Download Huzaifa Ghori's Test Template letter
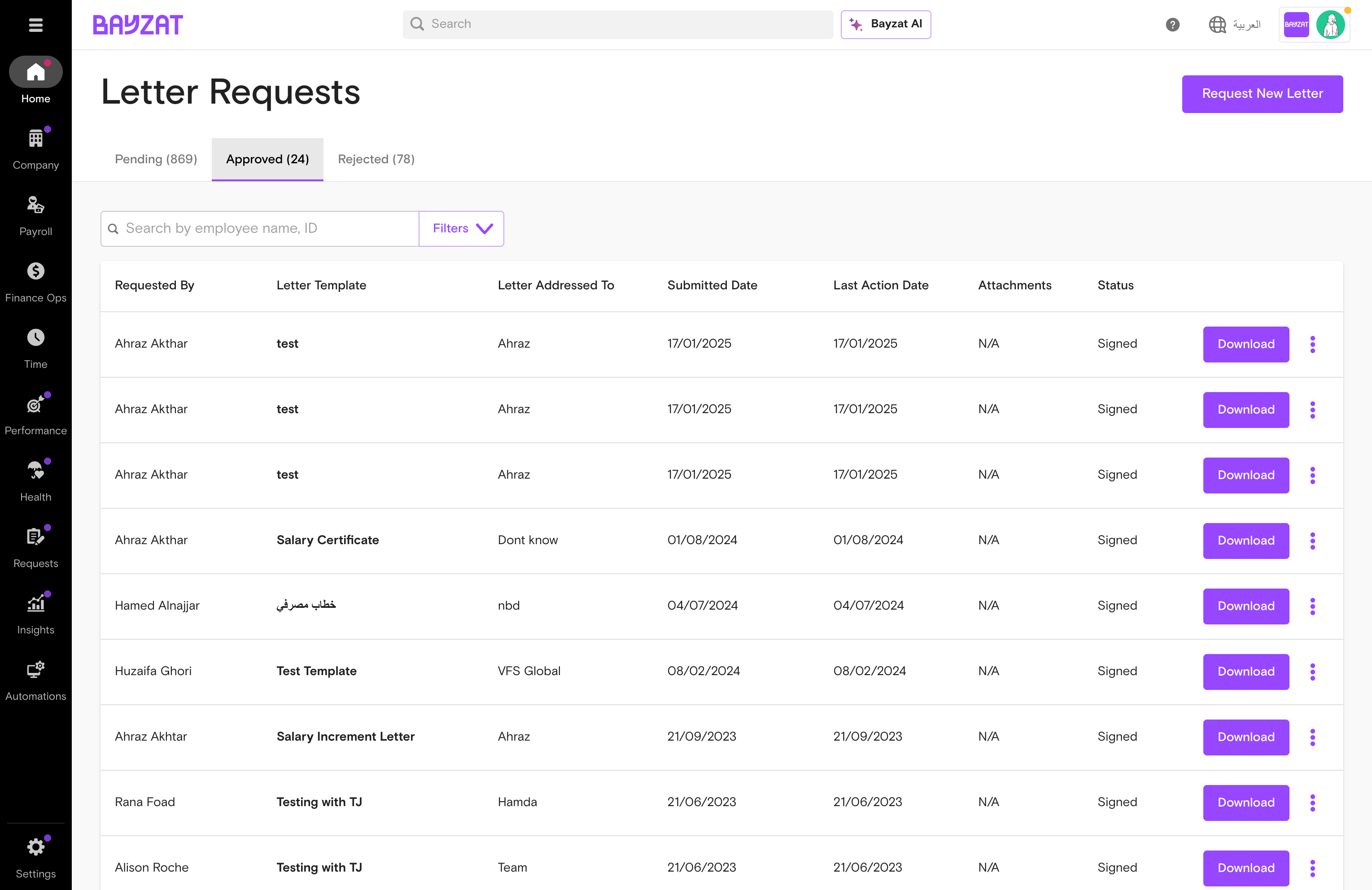Image resolution: width=1372 pixels, height=890 pixels. point(1246,672)
